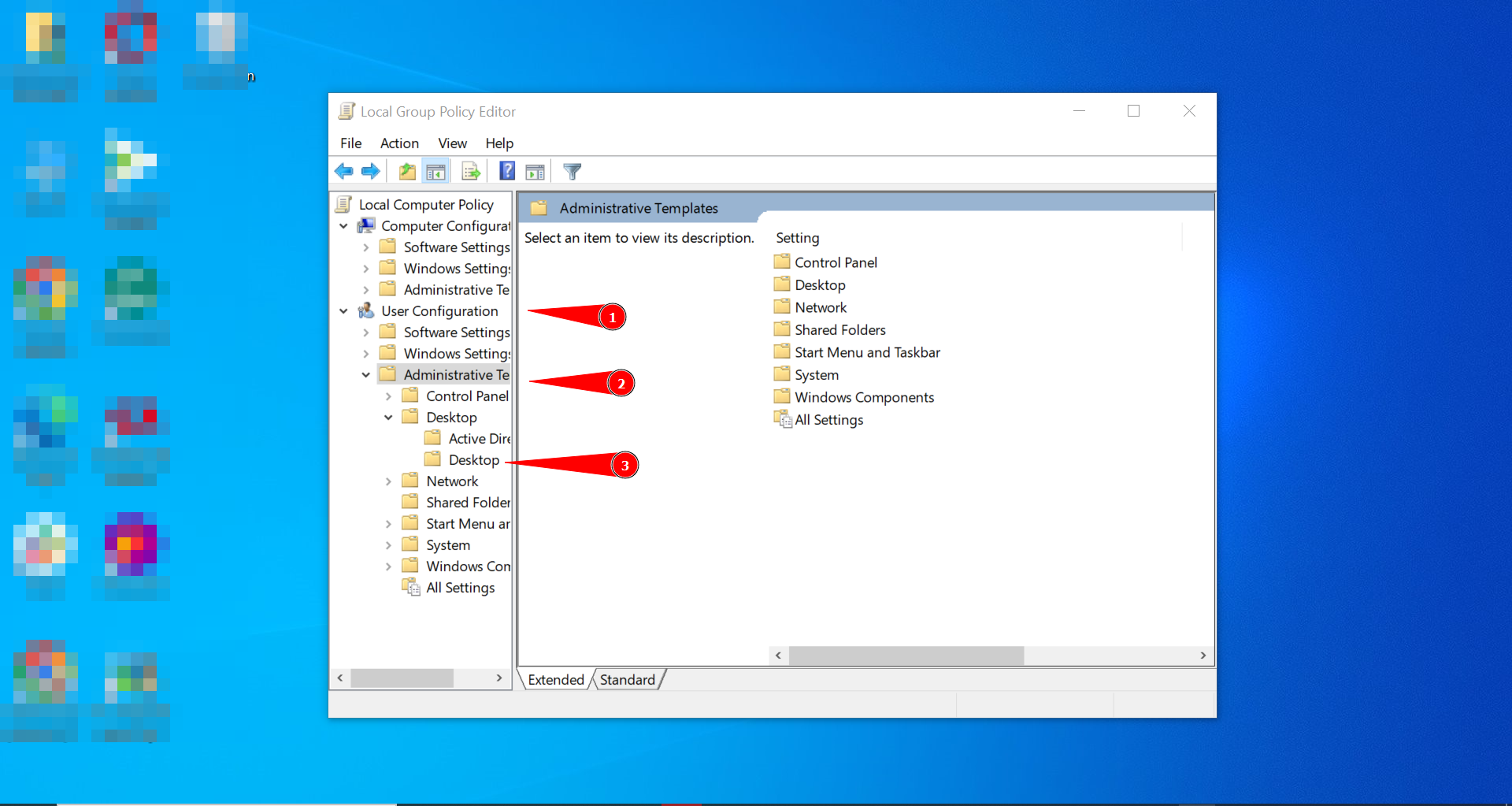Click the Back navigation arrow in the toolbar
1512x806 pixels.
tap(343, 171)
